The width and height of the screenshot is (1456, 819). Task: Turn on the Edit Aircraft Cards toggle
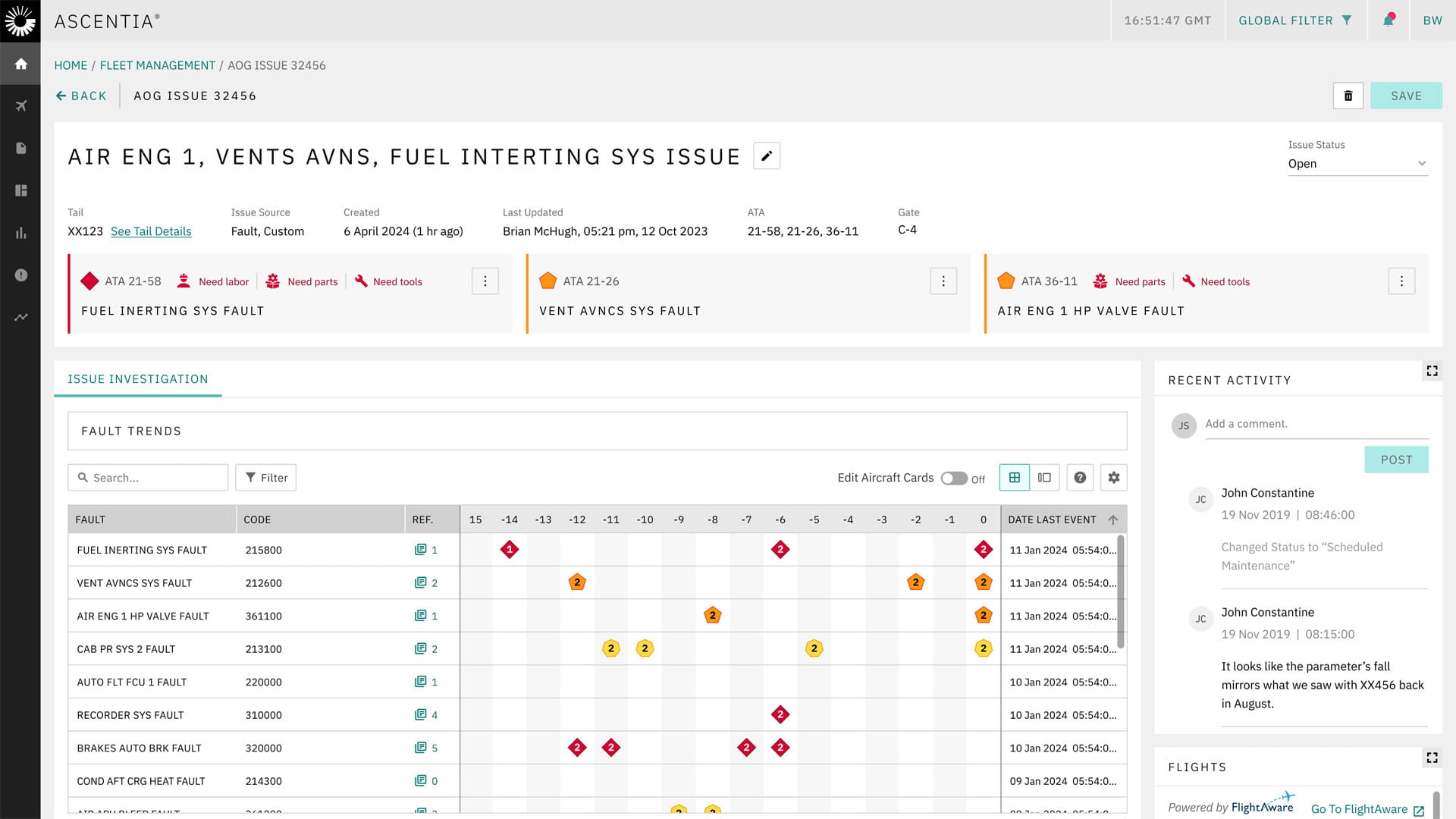954,479
